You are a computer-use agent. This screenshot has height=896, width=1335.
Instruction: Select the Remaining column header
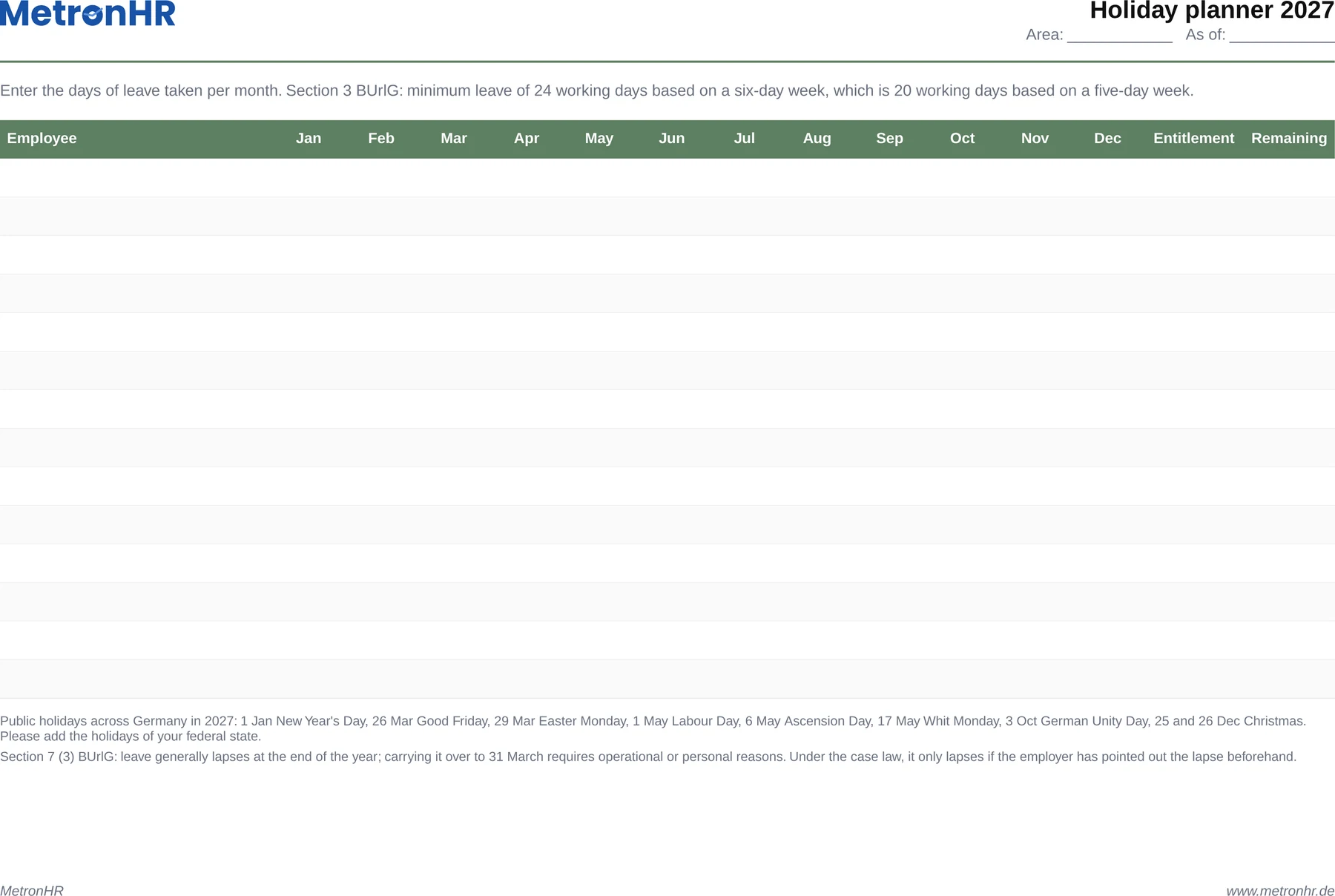click(1289, 139)
